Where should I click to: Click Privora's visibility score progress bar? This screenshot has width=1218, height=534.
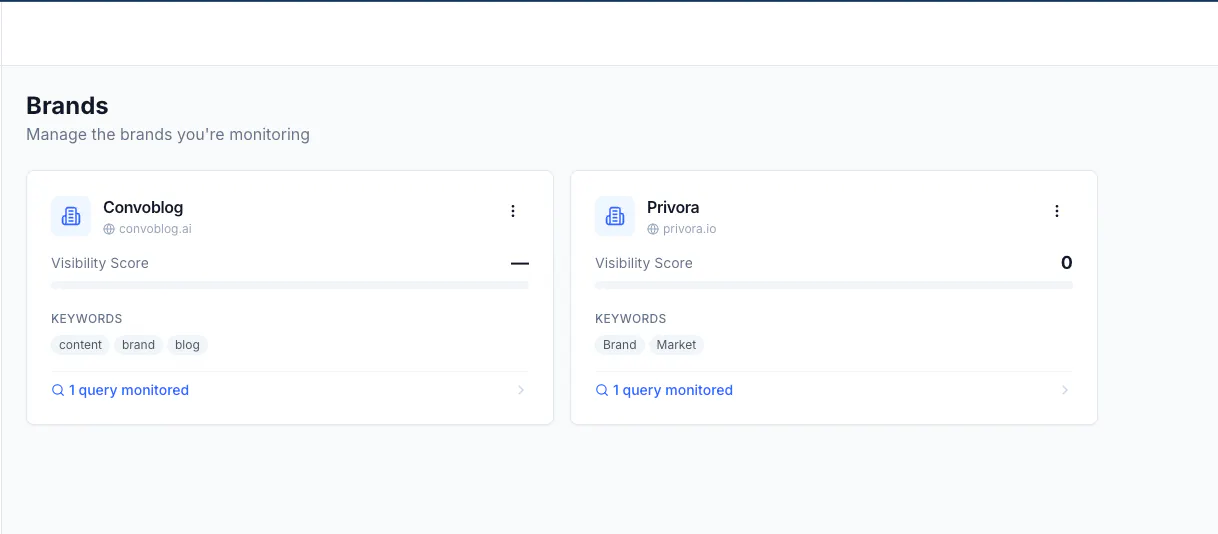tap(834, 285)
